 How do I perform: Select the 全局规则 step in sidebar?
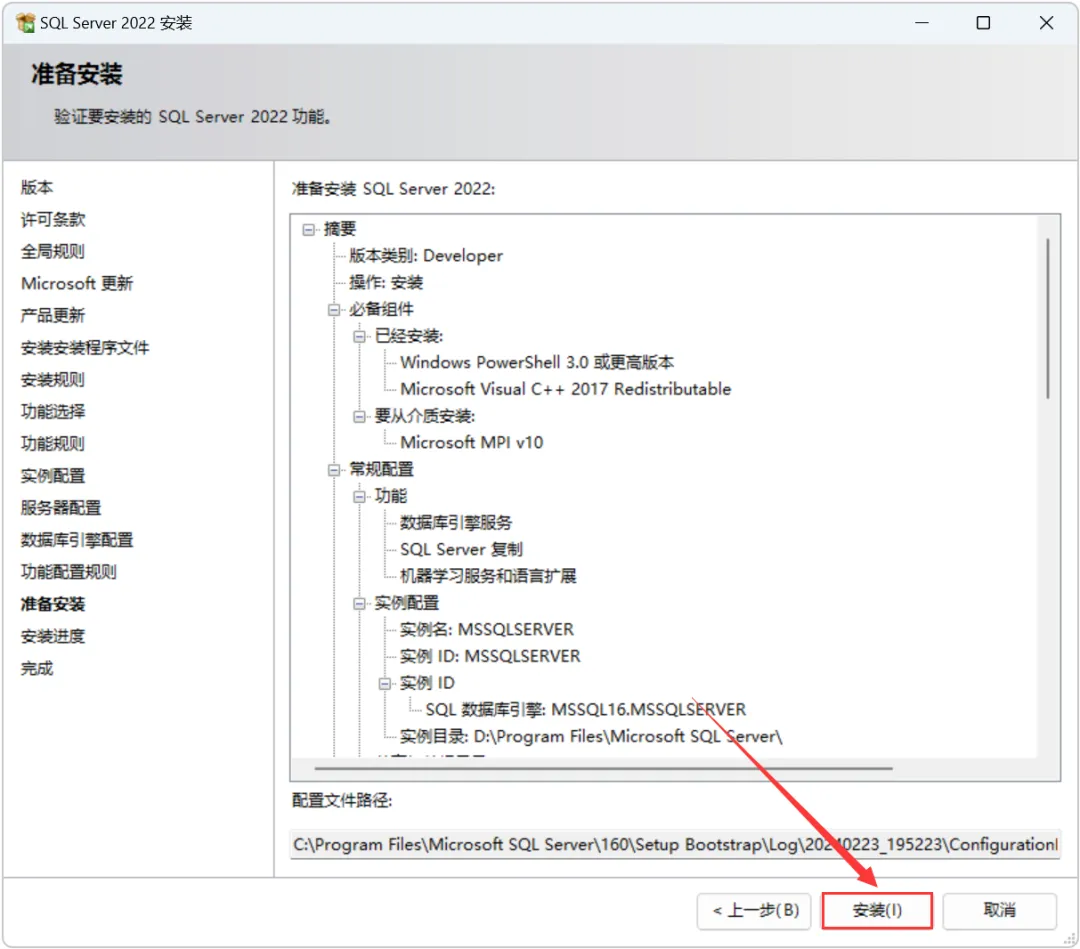[52, 251]
